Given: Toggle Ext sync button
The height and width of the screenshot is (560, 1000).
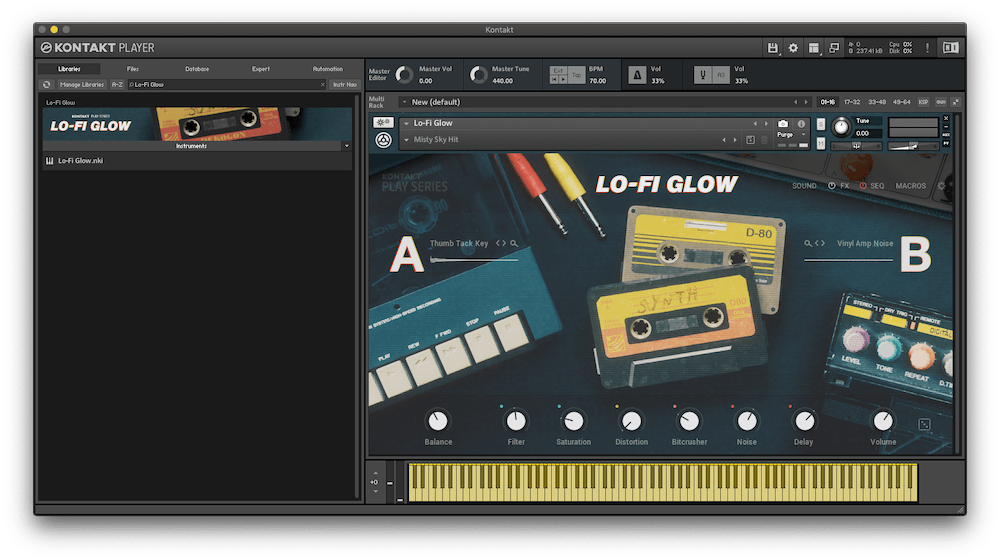Looking at the screenshot, I should 558,71.
